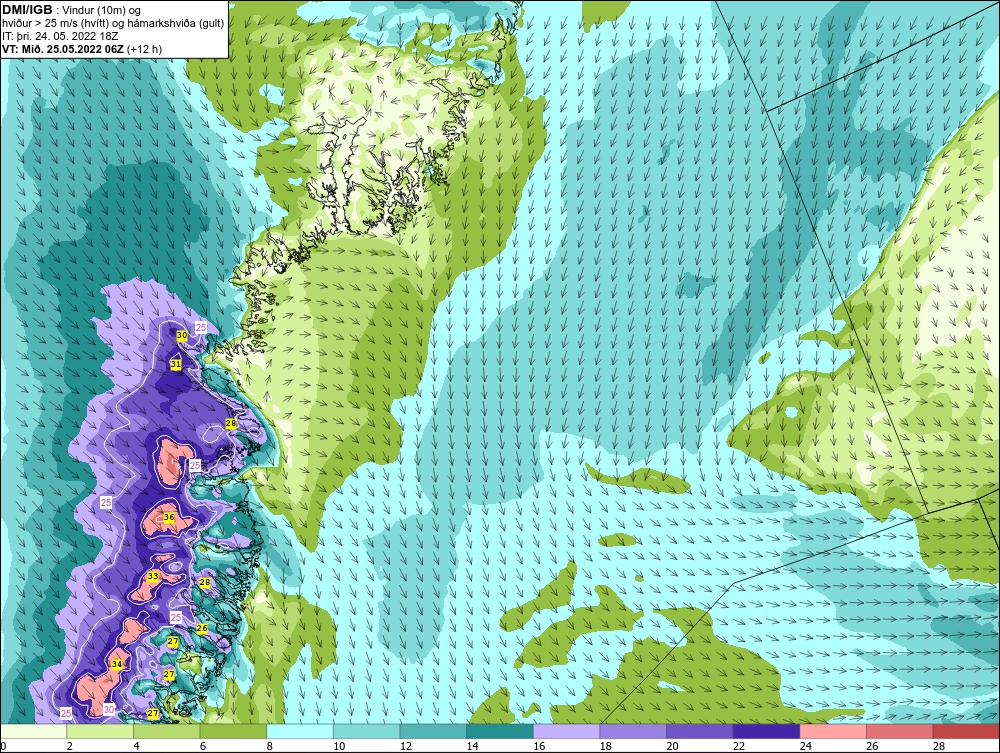The image size is (1000, 753).
Task: Click the '(+12 h)' forecast offset text
Action: (x=145, y=49)
